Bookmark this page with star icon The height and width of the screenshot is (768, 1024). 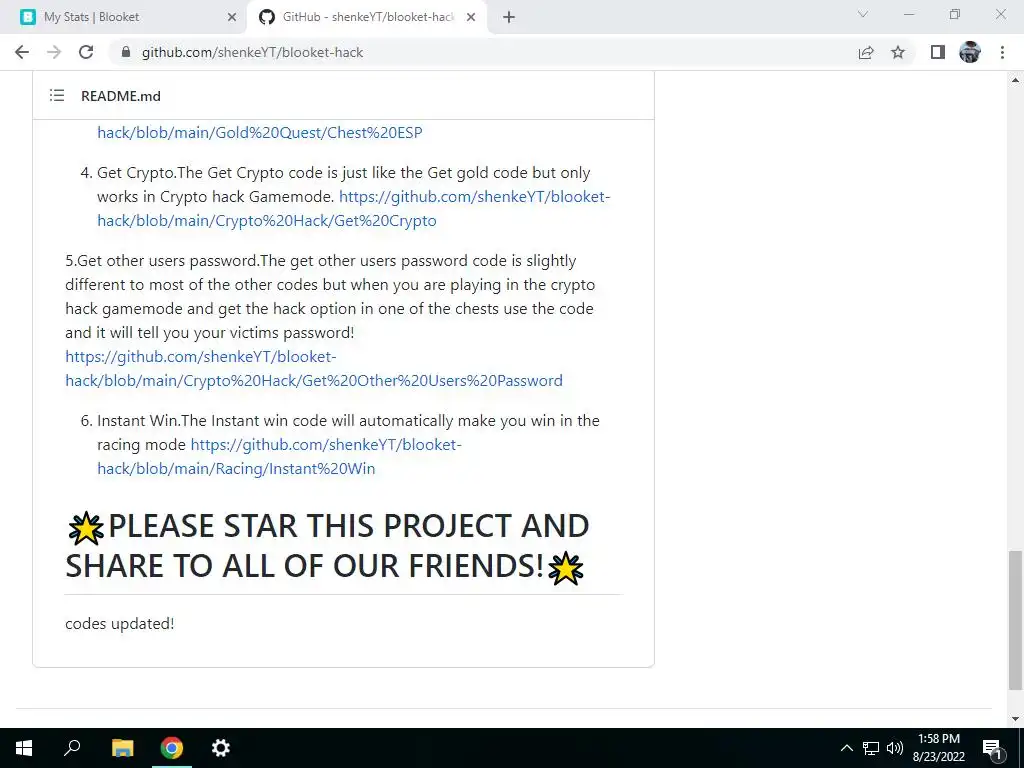(898, 52)
